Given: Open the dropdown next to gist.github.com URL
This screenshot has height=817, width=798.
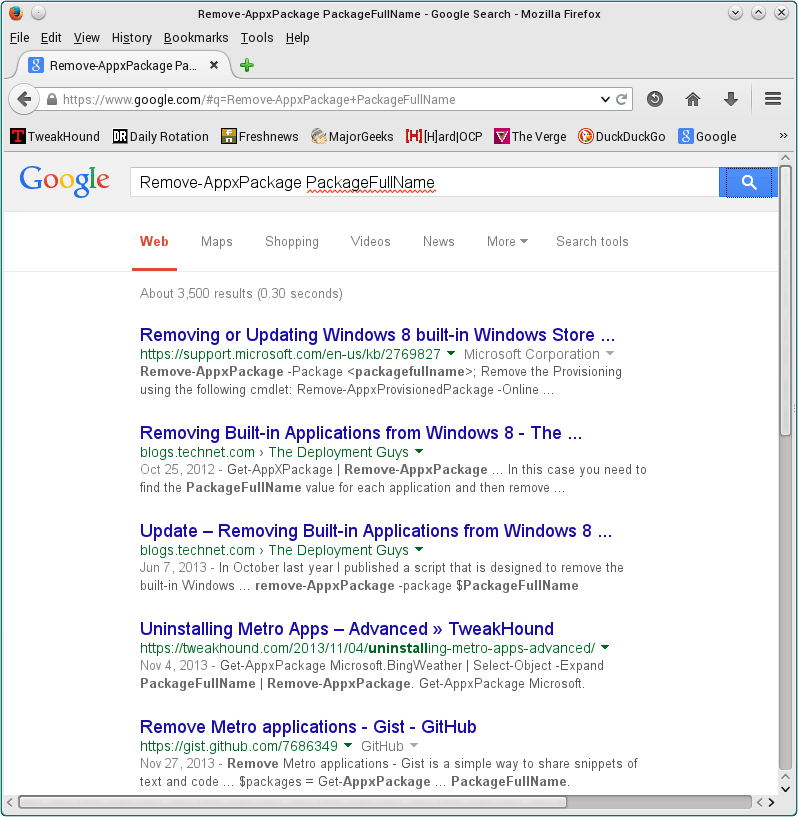Looking at the screenshot, I should [348, 745].
